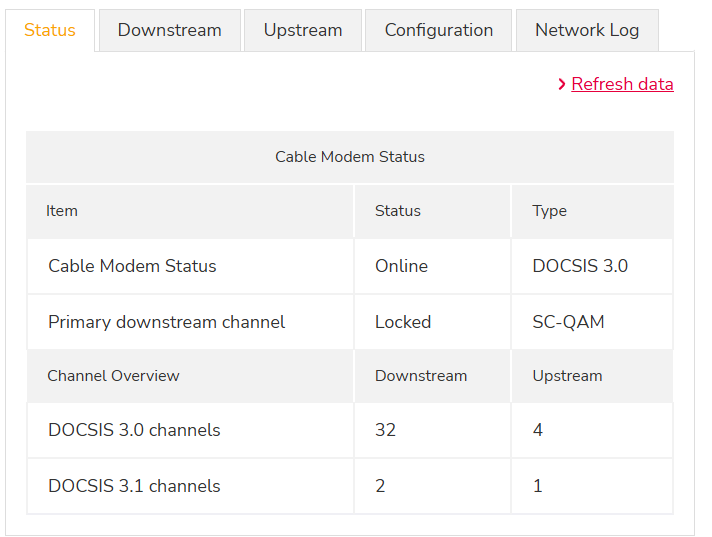Click the Online status value
712x537 pixels.
tap(401, 266)
